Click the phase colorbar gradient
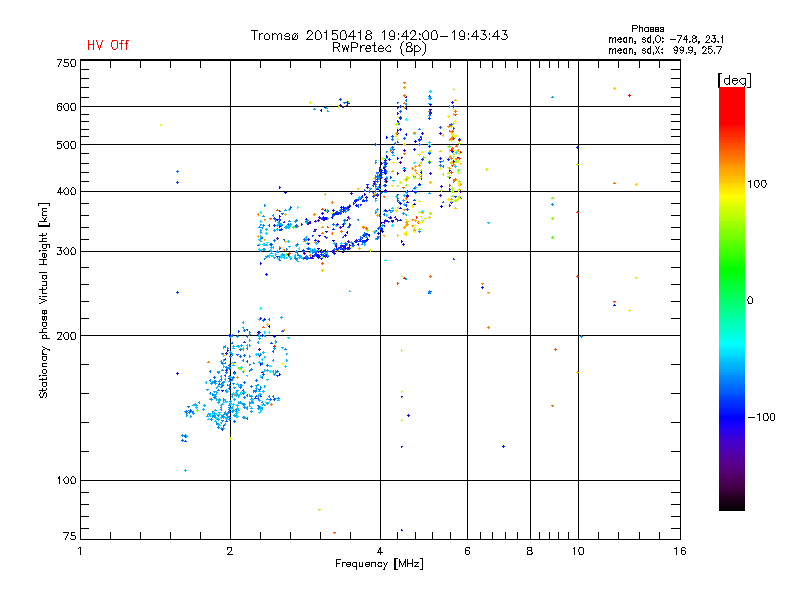Viewport: 800px width, 600px height. (x=732, y=298)
